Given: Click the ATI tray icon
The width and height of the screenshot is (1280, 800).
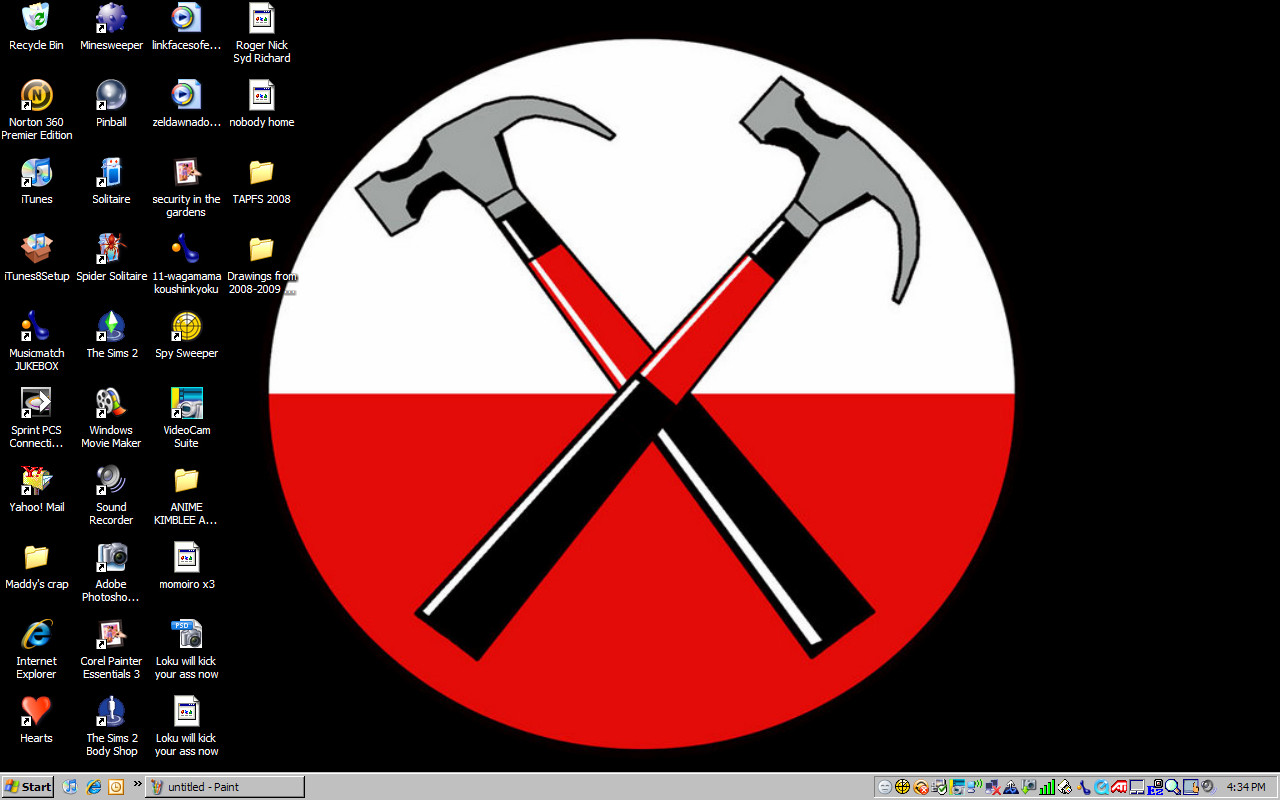Looking at the screenshot, I should pos(1118,787).
